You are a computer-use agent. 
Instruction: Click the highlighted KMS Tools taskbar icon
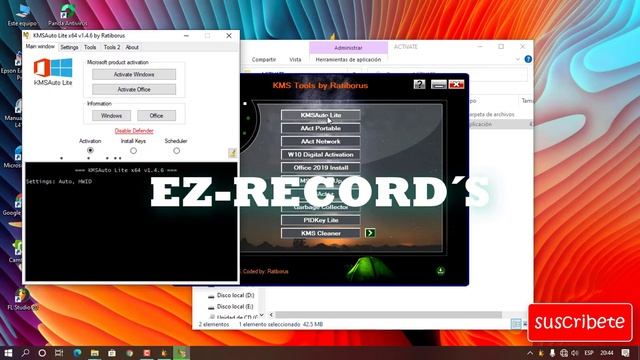coord(182,353)
